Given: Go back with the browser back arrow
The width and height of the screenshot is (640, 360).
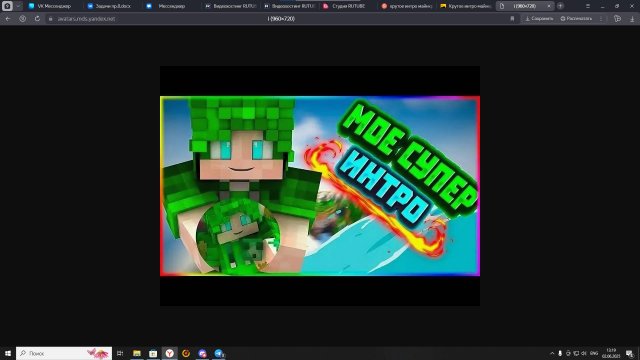Looking at the screenshot, I should 8,19.
